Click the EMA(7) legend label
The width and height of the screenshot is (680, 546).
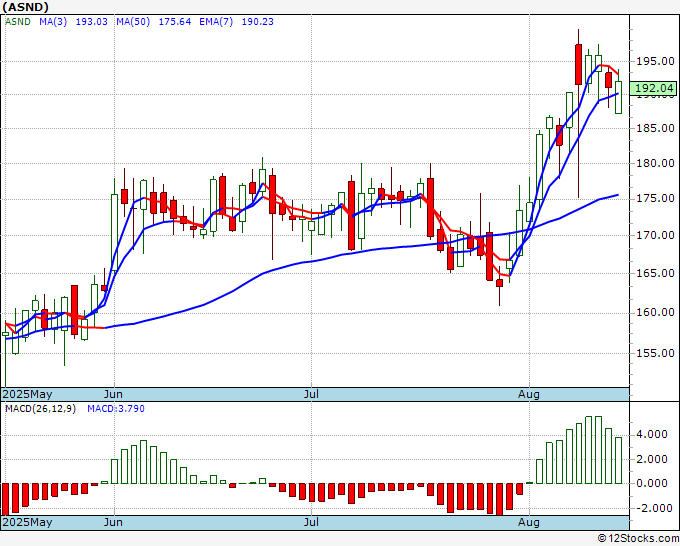point(216,22)
